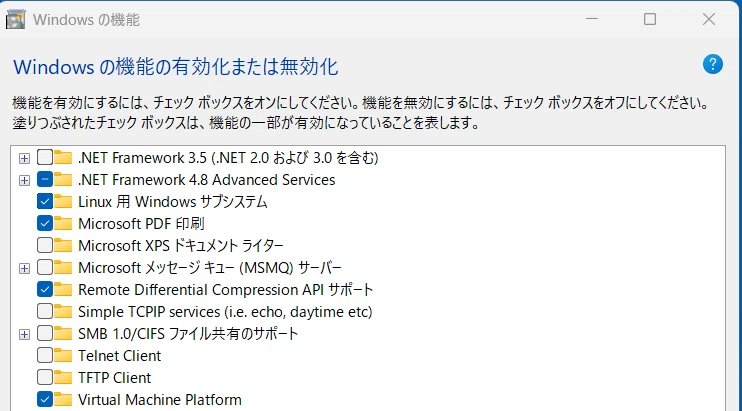
Task: Select '.NET Framework 4.8 Advanced Services' label
Action: (x=206, y=180)
